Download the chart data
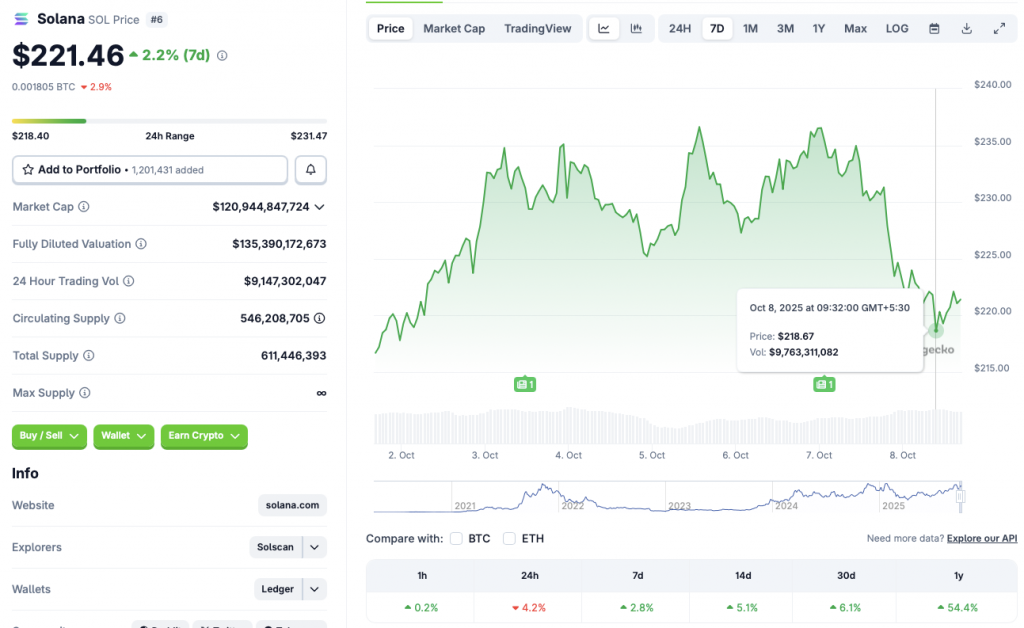This screenshot has width=1024, height=628. [x=966, y=29]
